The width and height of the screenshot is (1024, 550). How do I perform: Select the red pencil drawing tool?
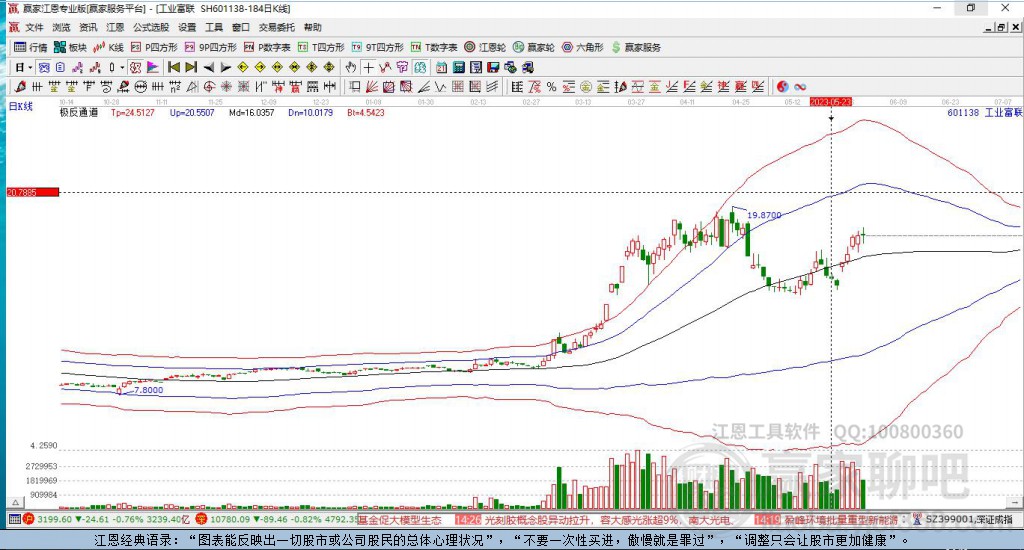pos(20,87)
